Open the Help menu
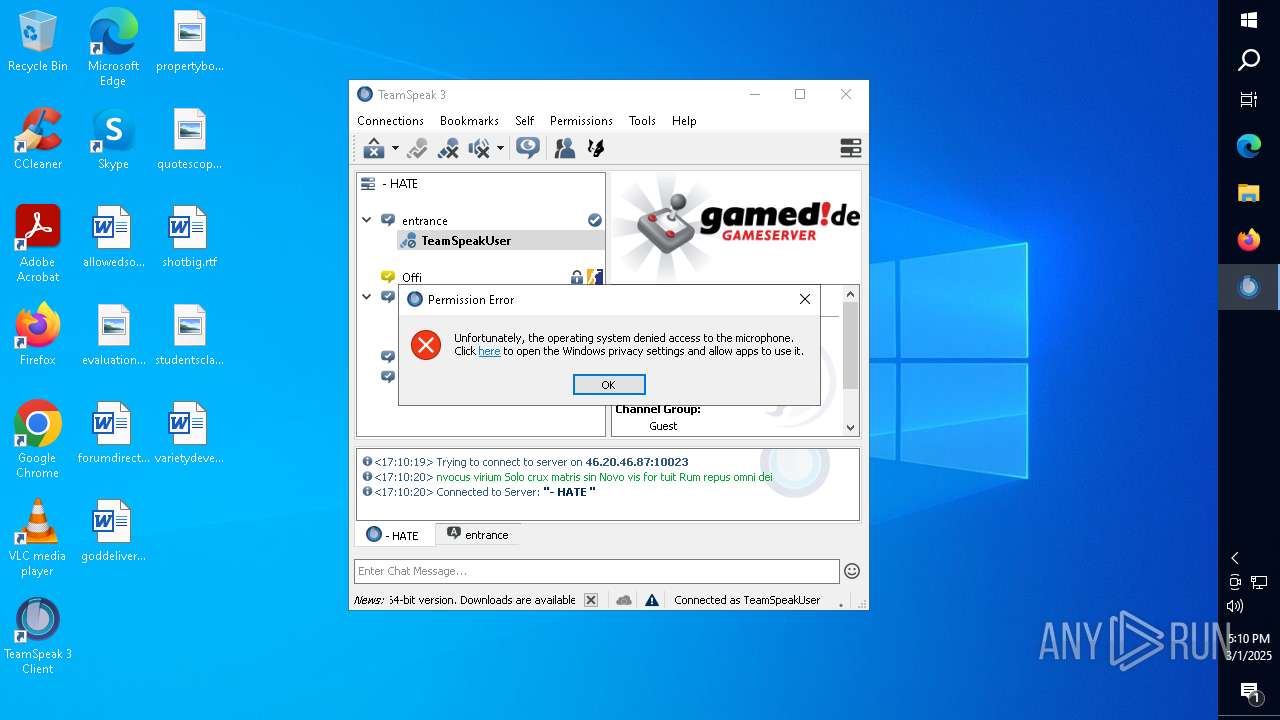 684,120
